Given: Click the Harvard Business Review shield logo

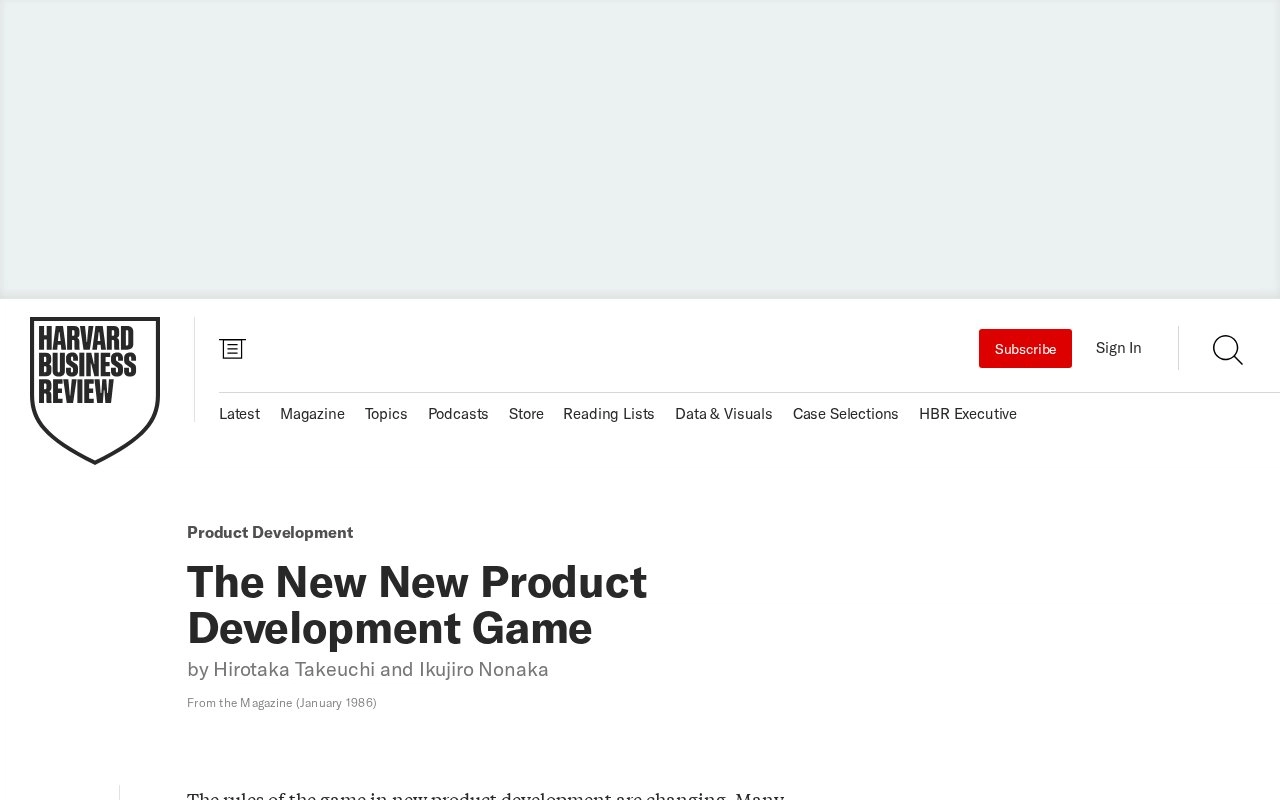Looking at the screenshot, I should point(95,390).
